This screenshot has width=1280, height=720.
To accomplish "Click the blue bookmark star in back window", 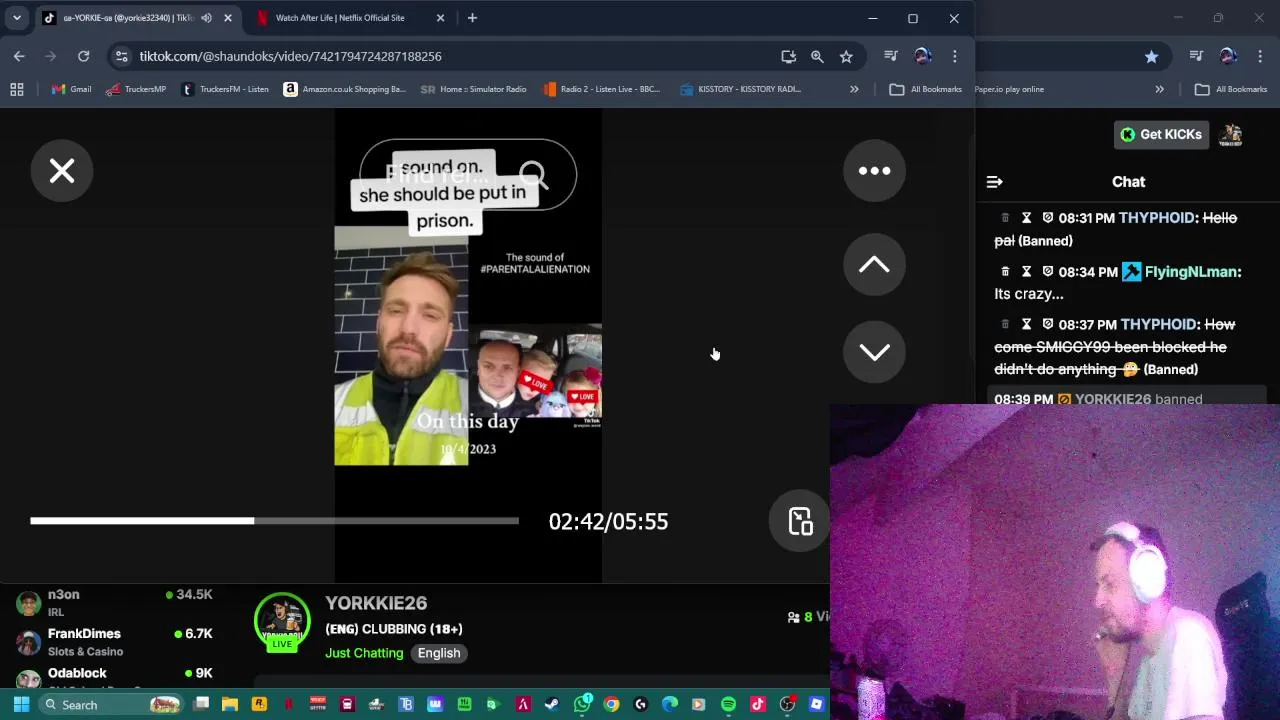I will pos(1151,57).
